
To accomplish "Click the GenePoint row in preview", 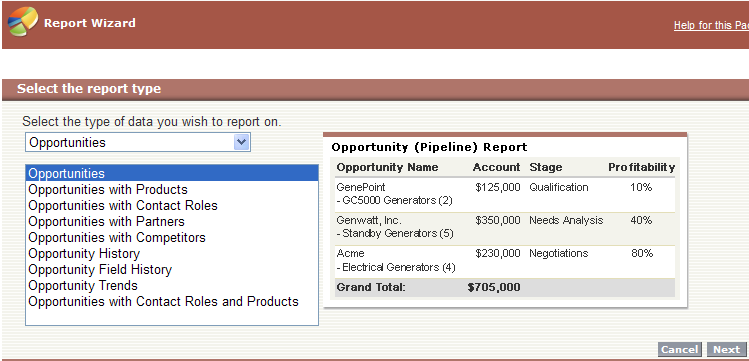I will 505,194.
